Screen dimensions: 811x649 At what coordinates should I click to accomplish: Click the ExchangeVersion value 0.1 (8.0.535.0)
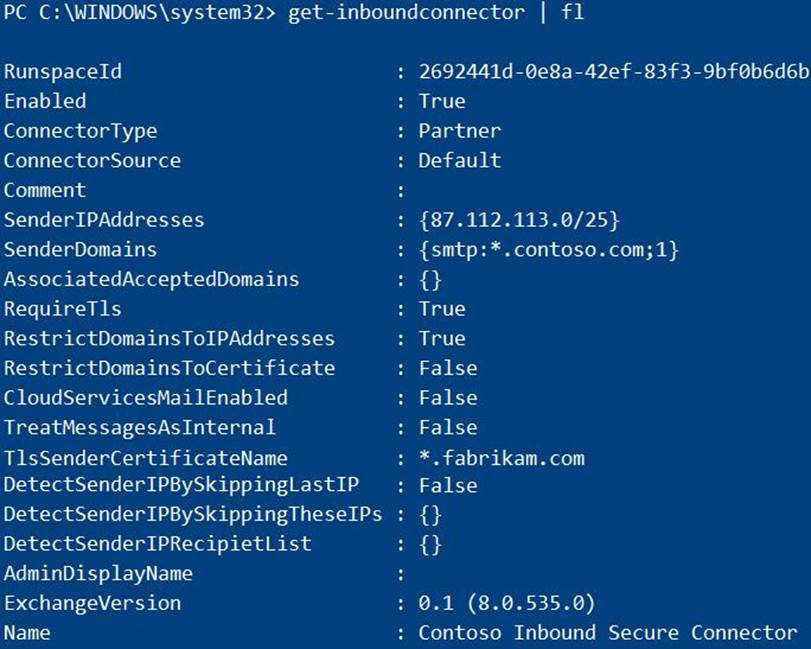point(507,603)
